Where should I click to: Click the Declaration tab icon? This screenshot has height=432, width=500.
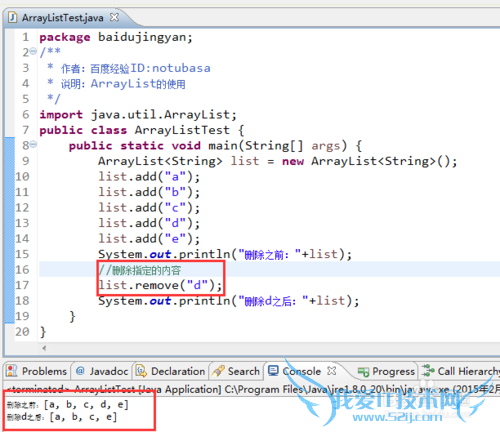(141, 371)
